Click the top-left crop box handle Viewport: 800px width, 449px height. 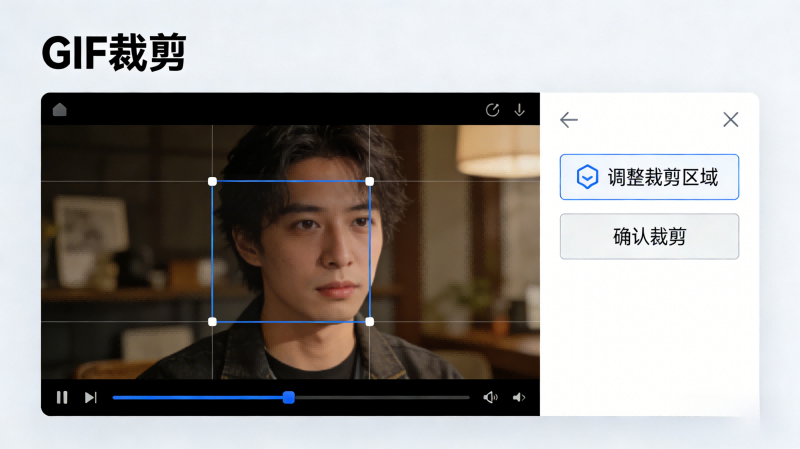(212, 181)
